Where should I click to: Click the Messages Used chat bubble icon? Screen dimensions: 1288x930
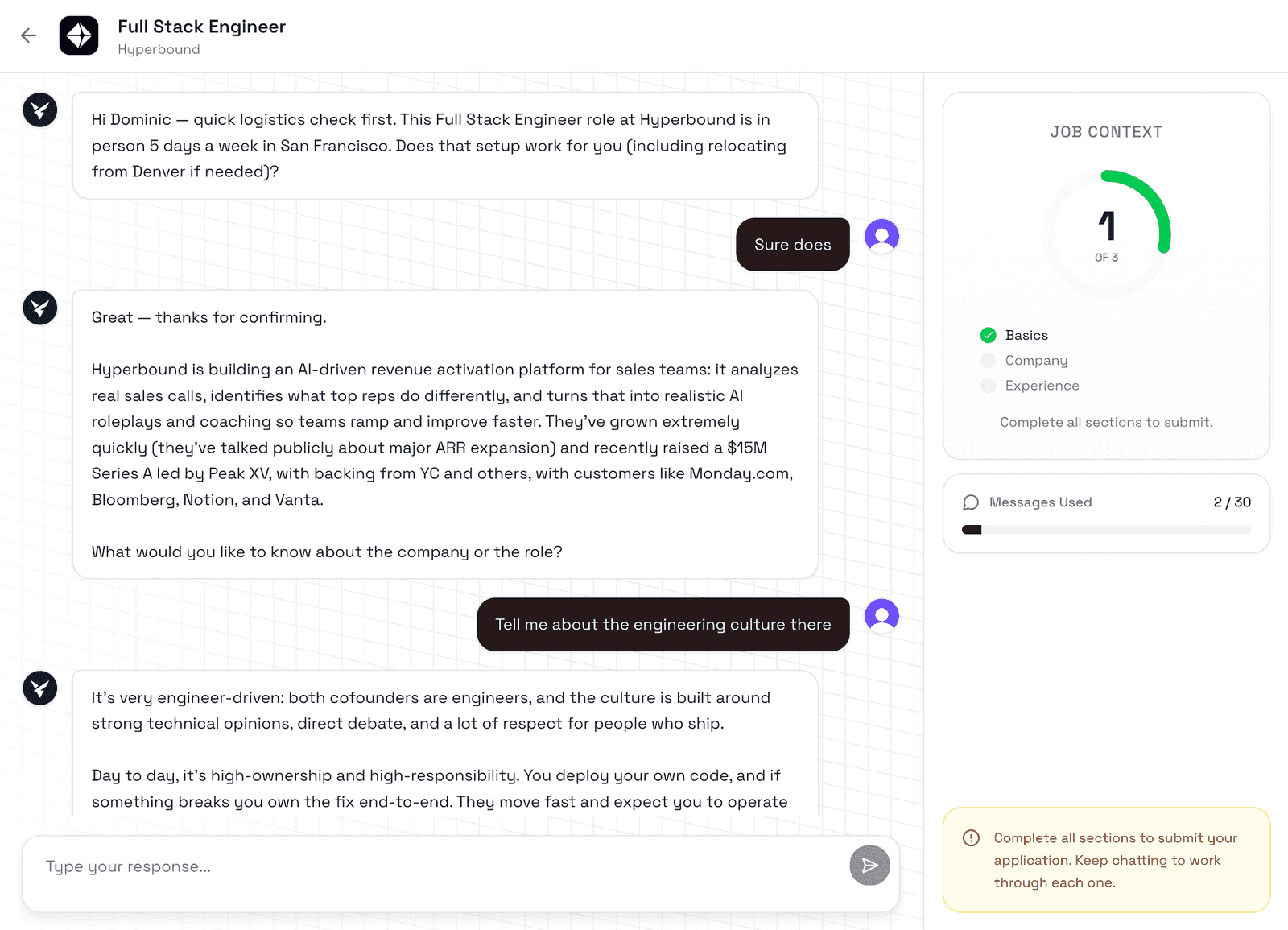[971, 502]
